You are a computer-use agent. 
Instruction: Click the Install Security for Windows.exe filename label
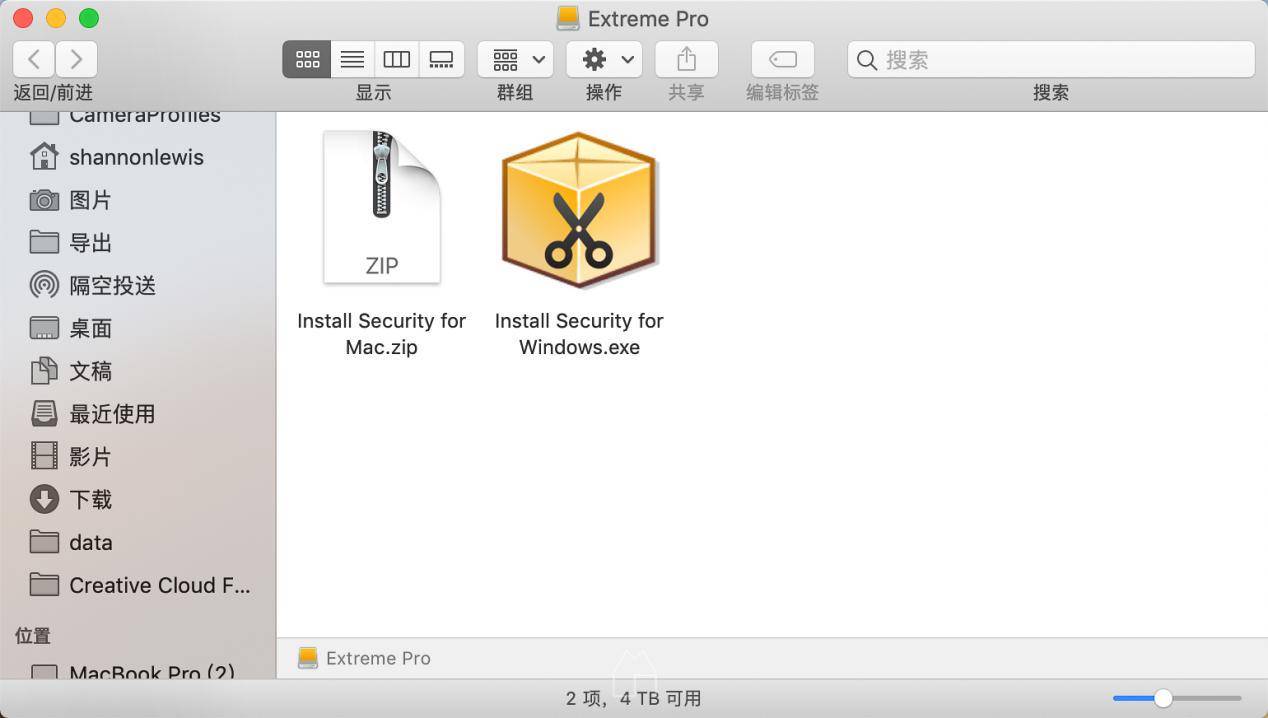tap(579, 334)
